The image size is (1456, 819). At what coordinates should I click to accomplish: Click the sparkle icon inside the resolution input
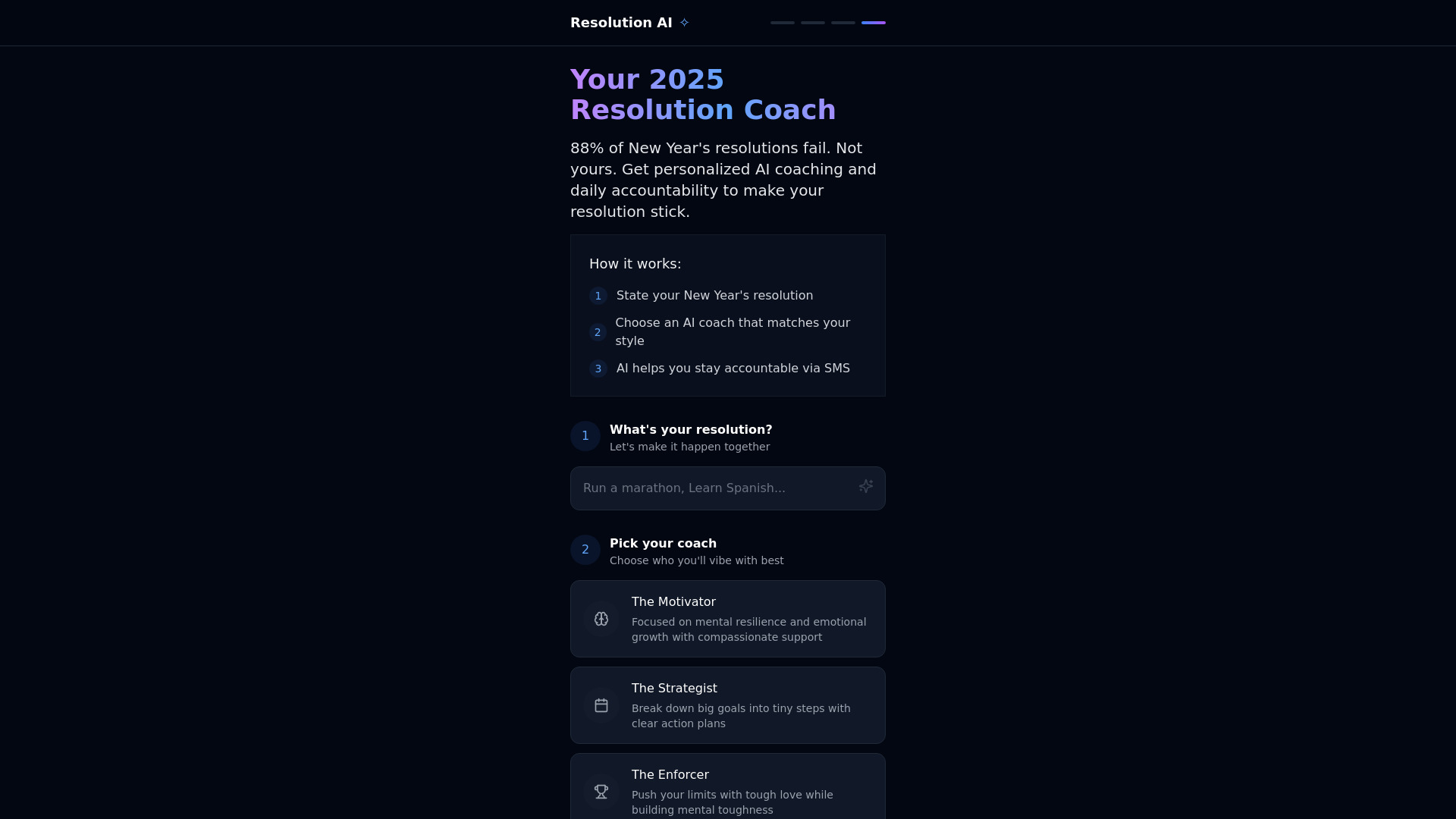coord(866,486)
